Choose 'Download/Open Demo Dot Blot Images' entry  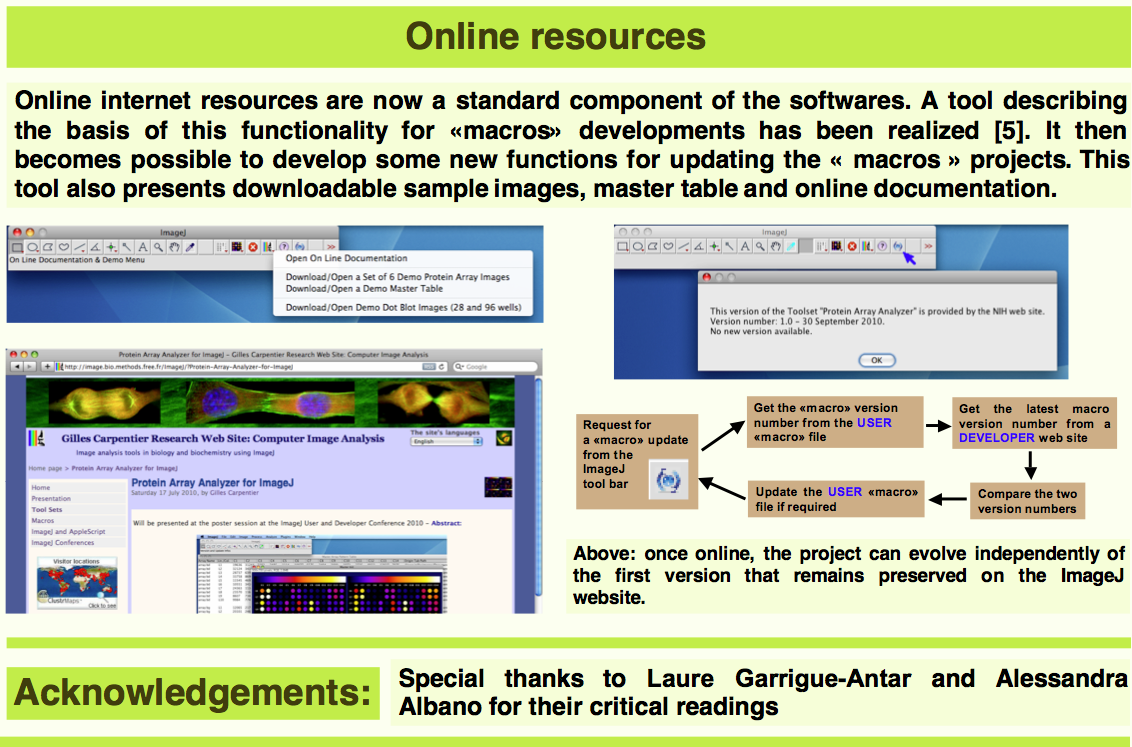click(x=403, y=307)
